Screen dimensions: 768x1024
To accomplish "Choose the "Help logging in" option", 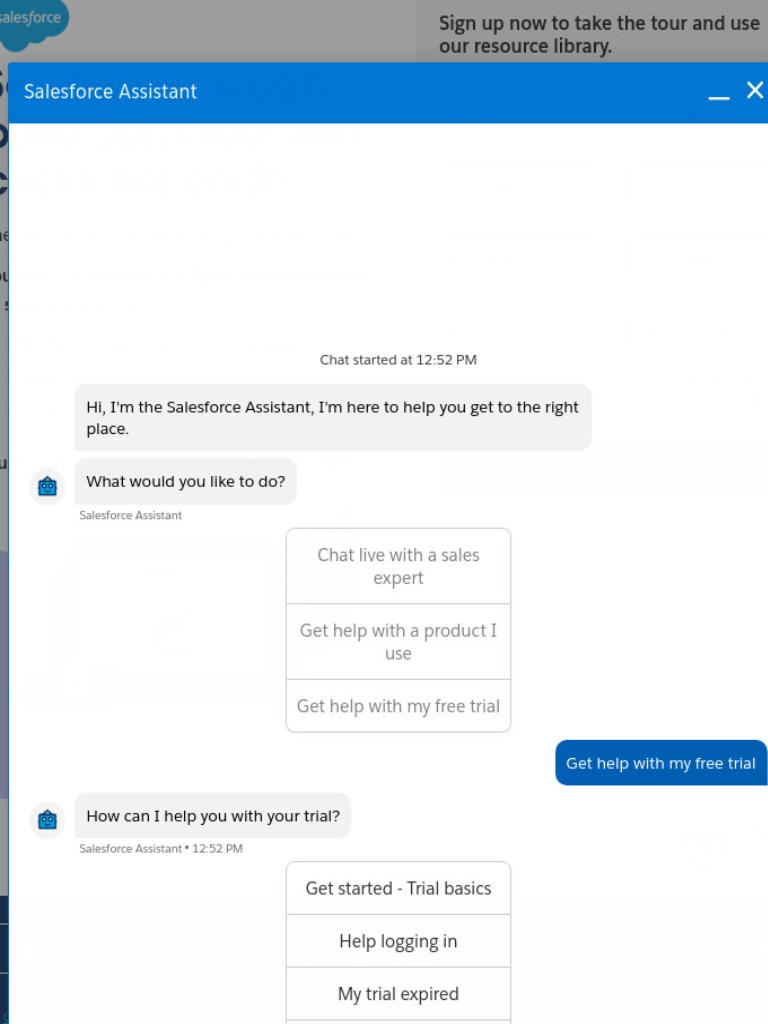I will pyautogui.click(x=398, y=941).
